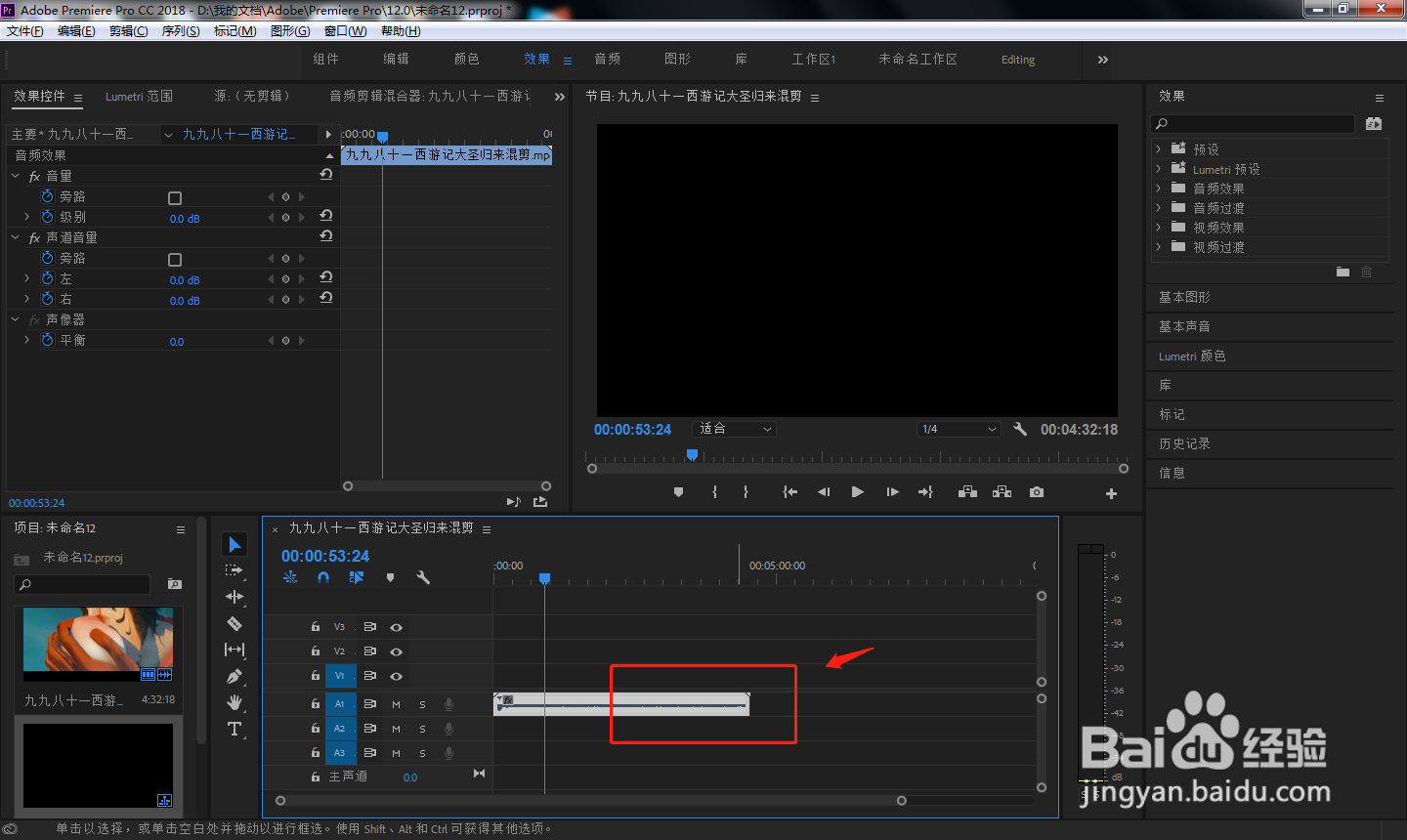1407x840 pixels.
Task: Select the Hand tool
Action: click(x=234, y=702)
